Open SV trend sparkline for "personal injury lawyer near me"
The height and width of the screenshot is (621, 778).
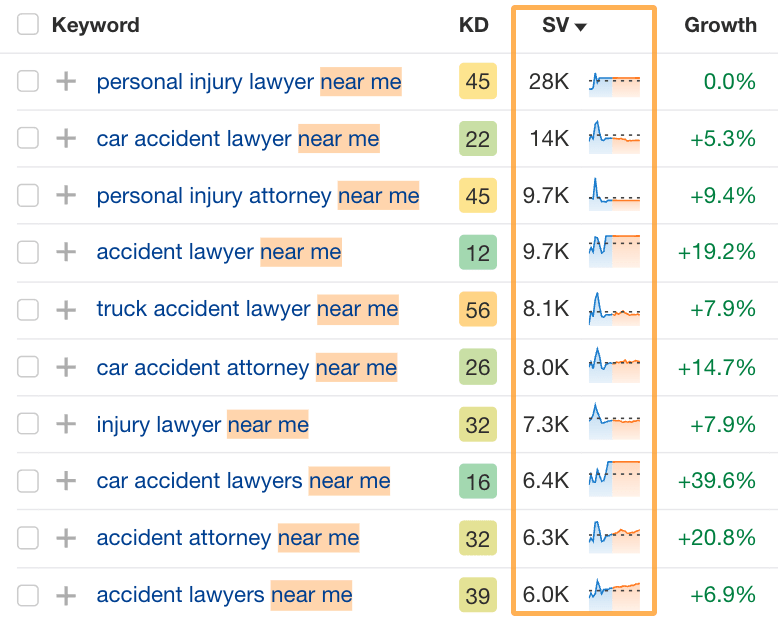pos(614,82)
